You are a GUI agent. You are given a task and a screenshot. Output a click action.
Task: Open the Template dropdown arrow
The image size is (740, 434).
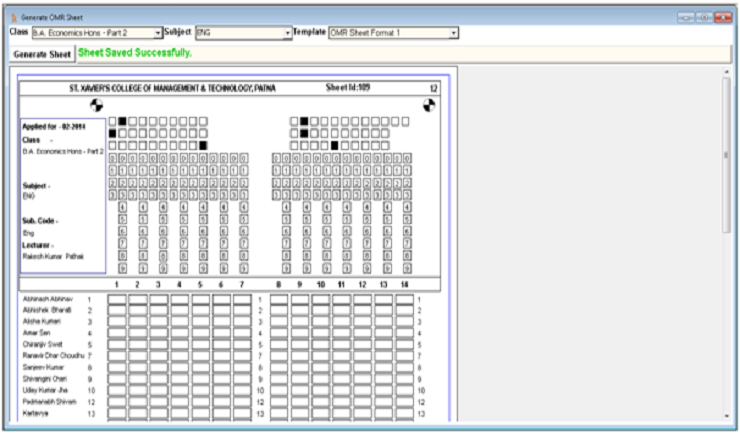pos(454,33)
